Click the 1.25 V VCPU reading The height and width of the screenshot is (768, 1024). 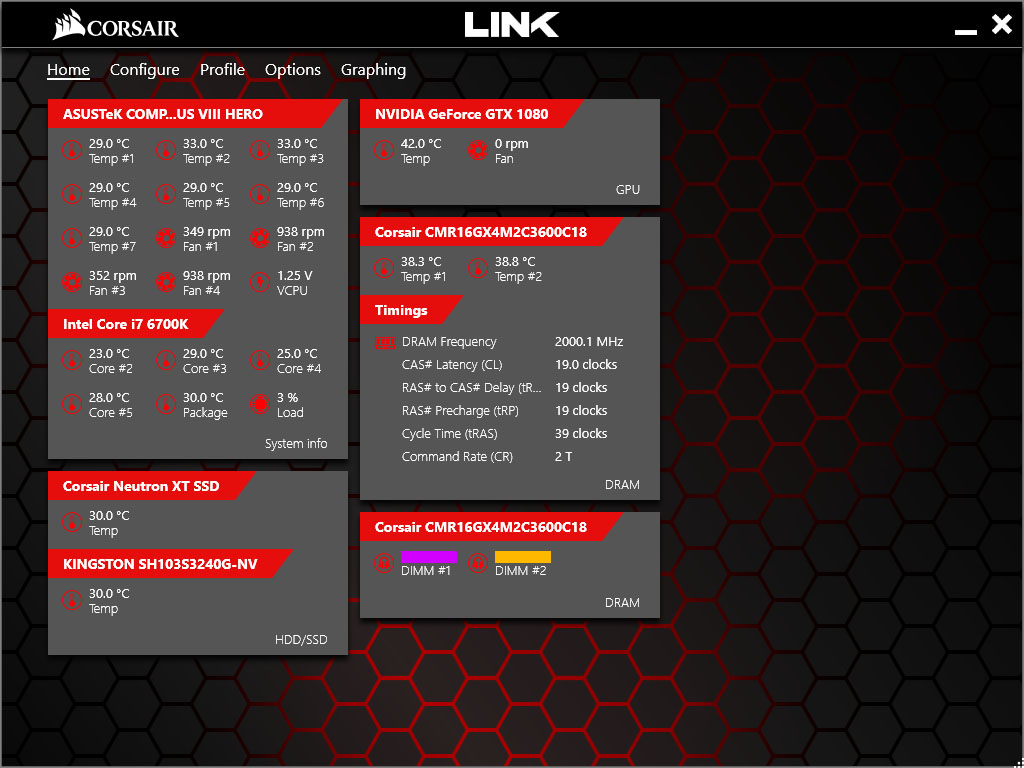[x=295, y=276]
